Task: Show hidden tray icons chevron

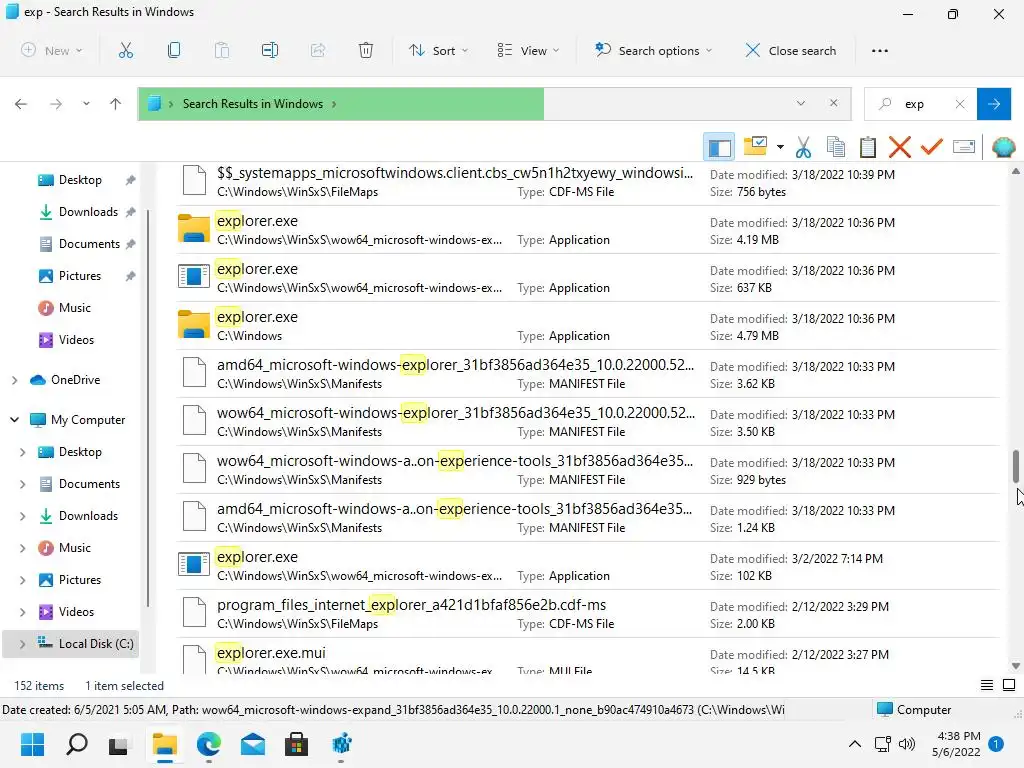Action: (854, 744)
